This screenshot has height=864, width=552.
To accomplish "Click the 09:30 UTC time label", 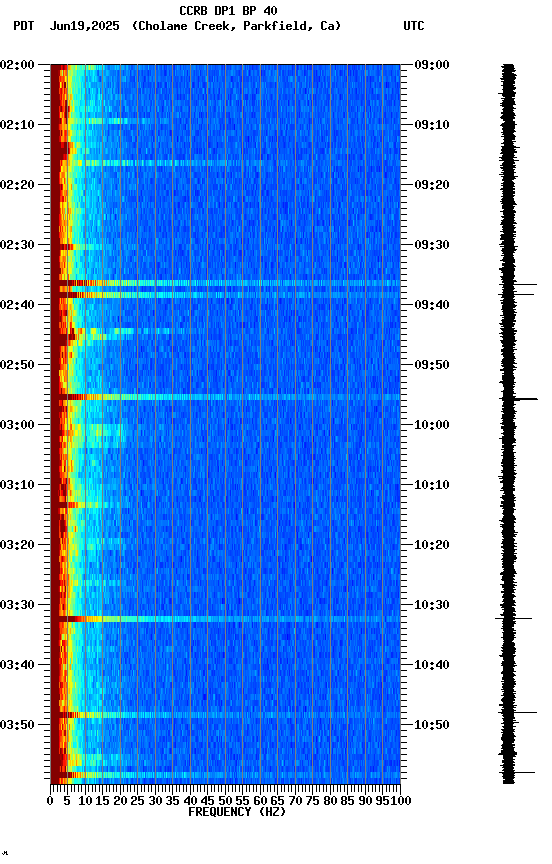I will tap(432, 245).
